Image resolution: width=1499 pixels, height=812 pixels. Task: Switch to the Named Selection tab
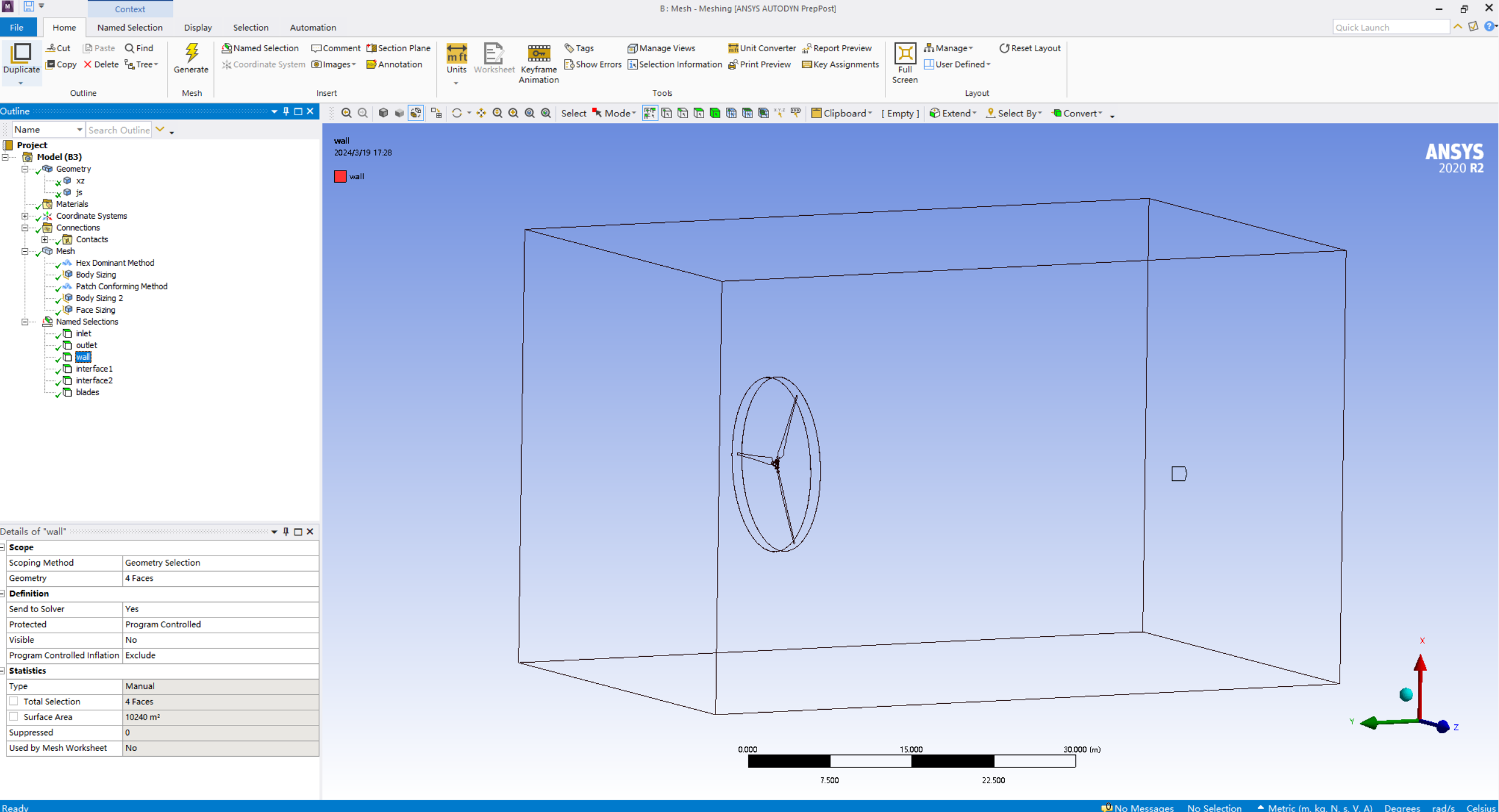click(130, 27)
